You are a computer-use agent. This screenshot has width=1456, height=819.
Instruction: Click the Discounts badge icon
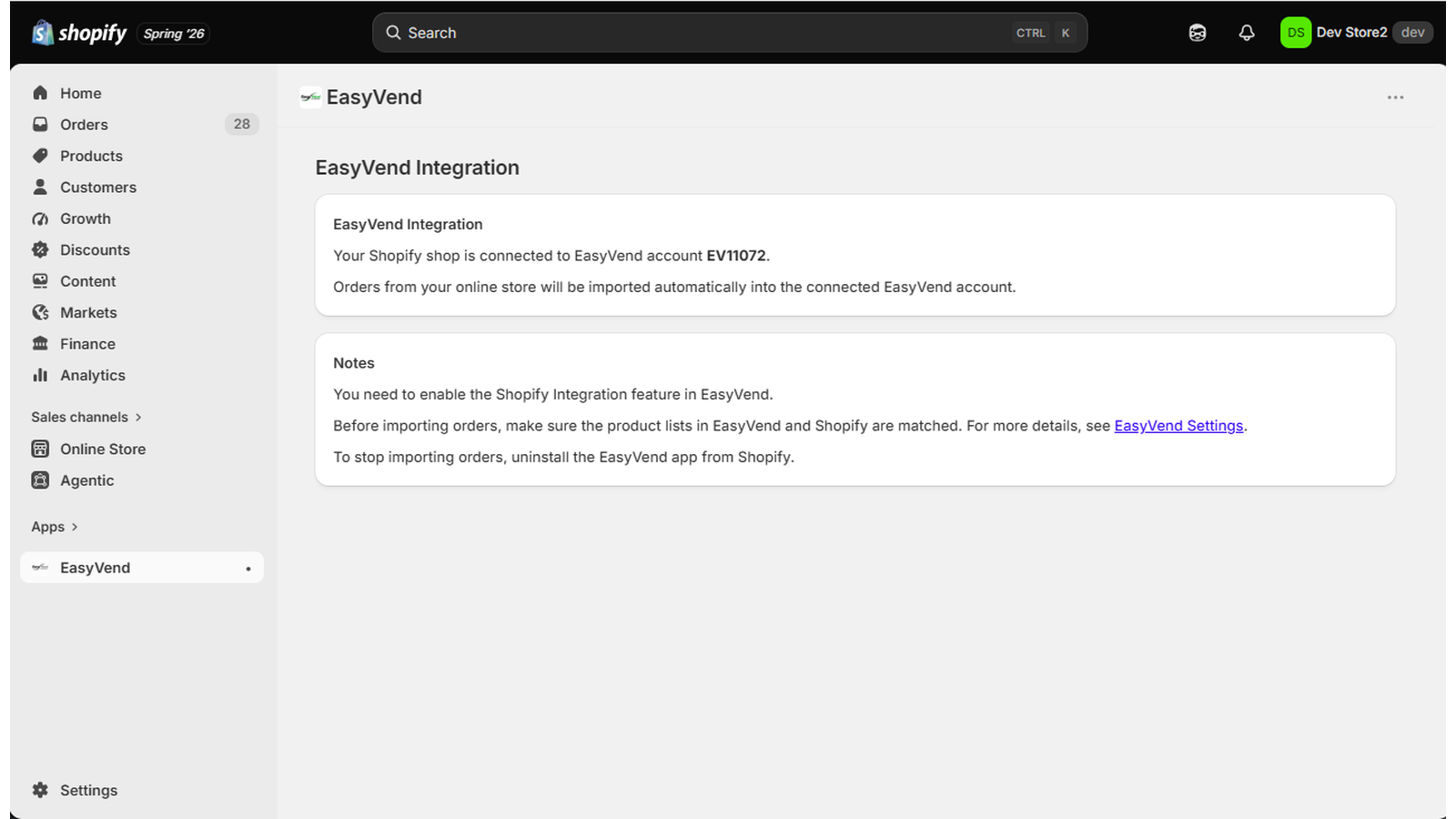40,250
